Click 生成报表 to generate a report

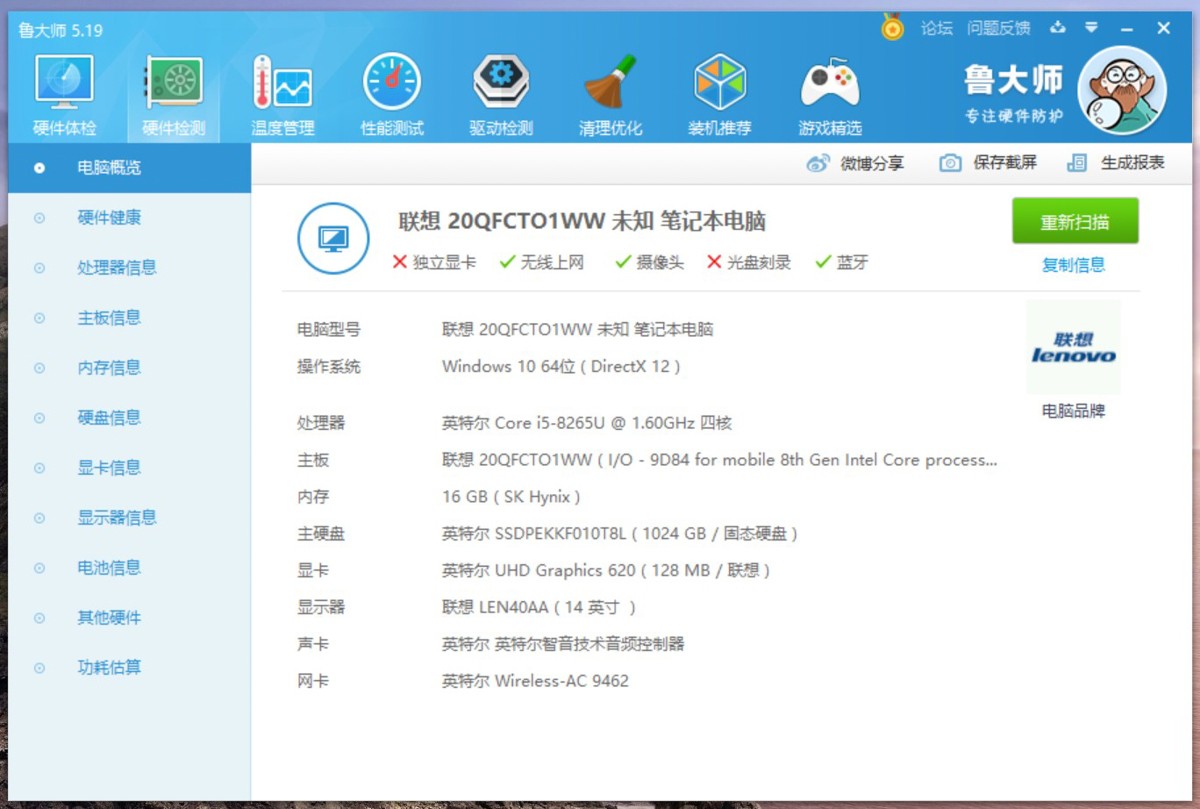1116,163
